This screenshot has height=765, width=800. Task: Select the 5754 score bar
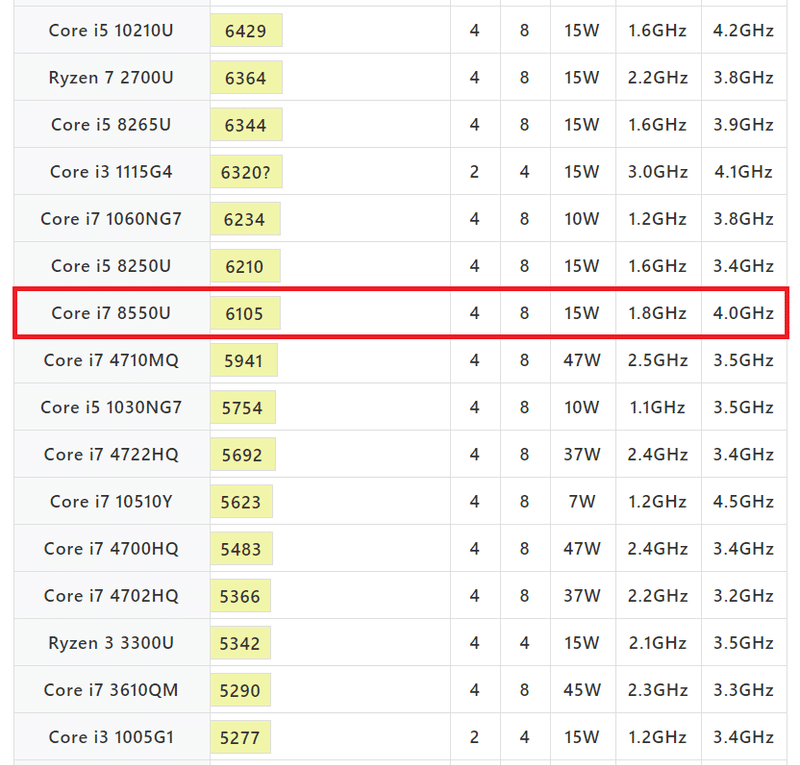[x=243, y=407]
